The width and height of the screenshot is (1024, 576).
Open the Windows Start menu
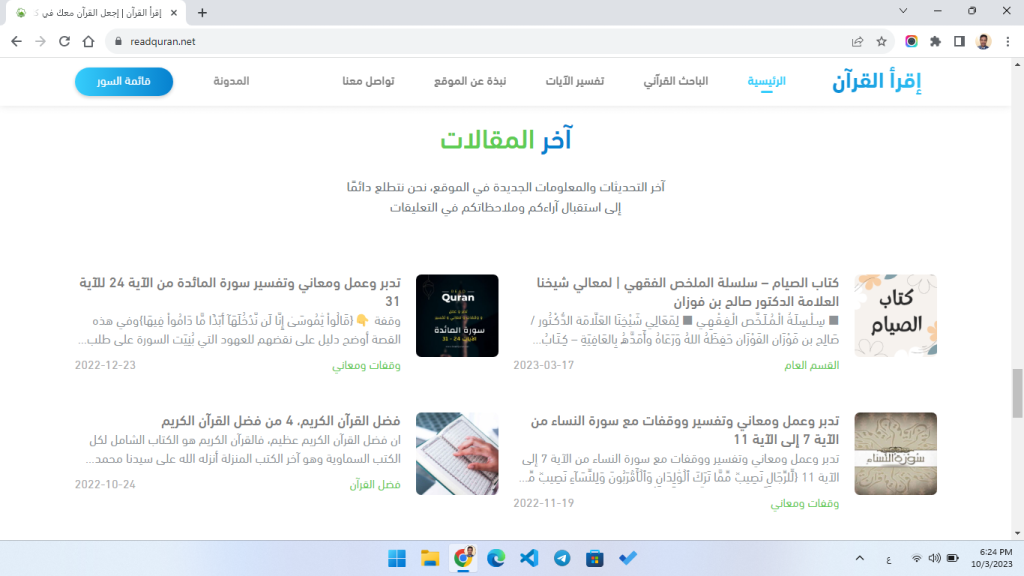coord(397,558)
